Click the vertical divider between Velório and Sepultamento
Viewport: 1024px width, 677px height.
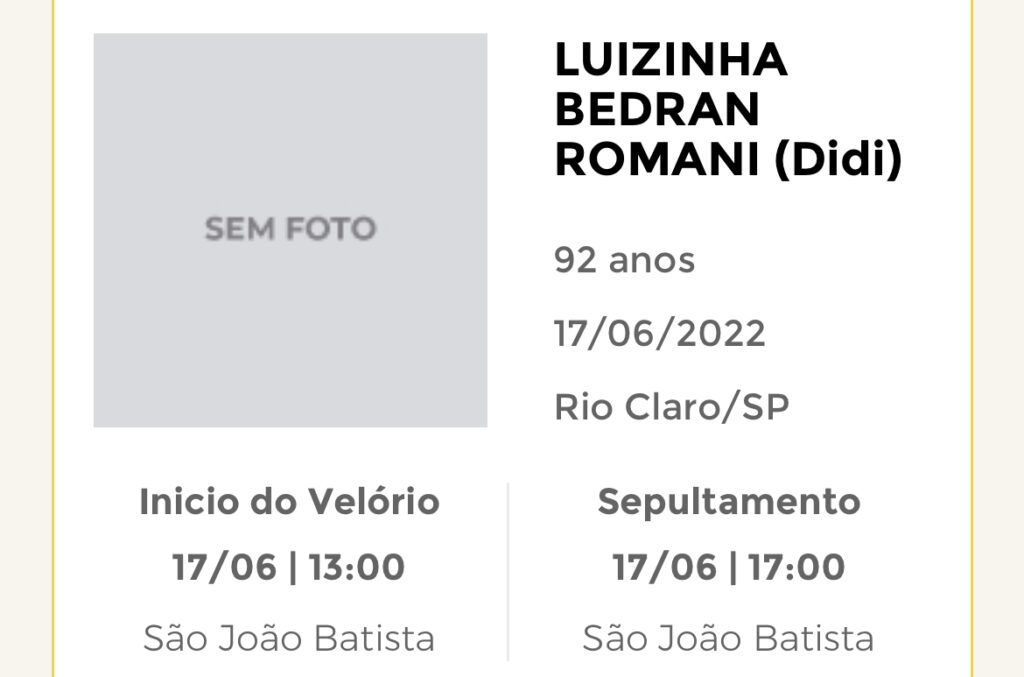[x=508, y=572]
